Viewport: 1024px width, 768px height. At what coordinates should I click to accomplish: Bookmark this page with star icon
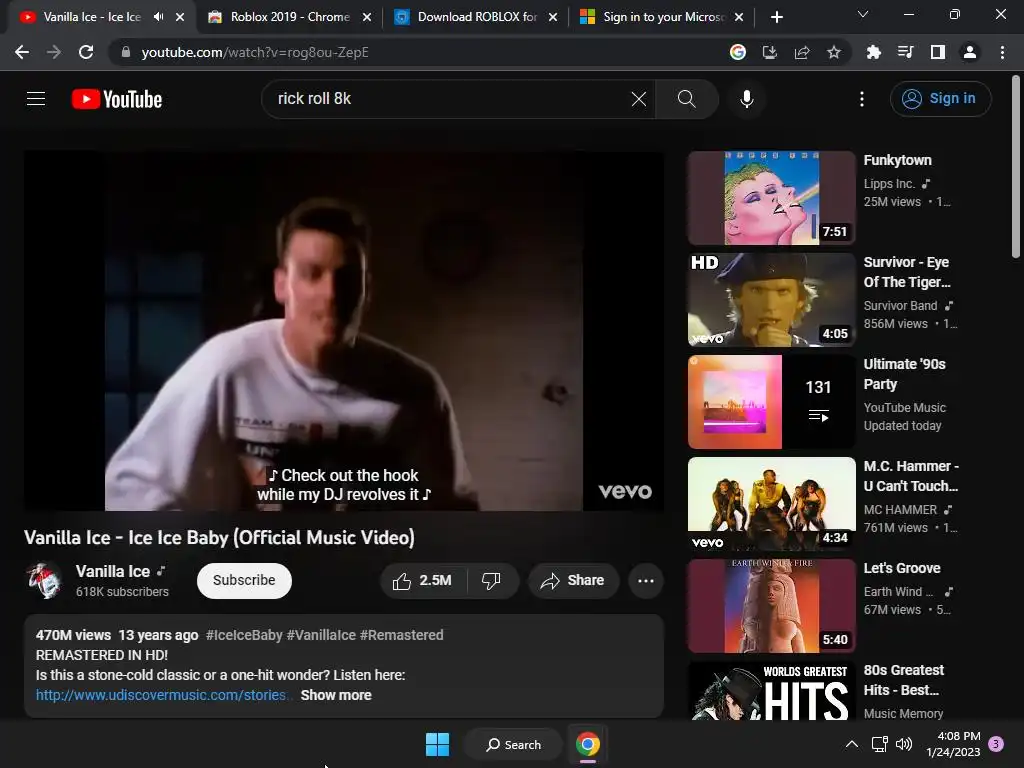coord(833,52)
